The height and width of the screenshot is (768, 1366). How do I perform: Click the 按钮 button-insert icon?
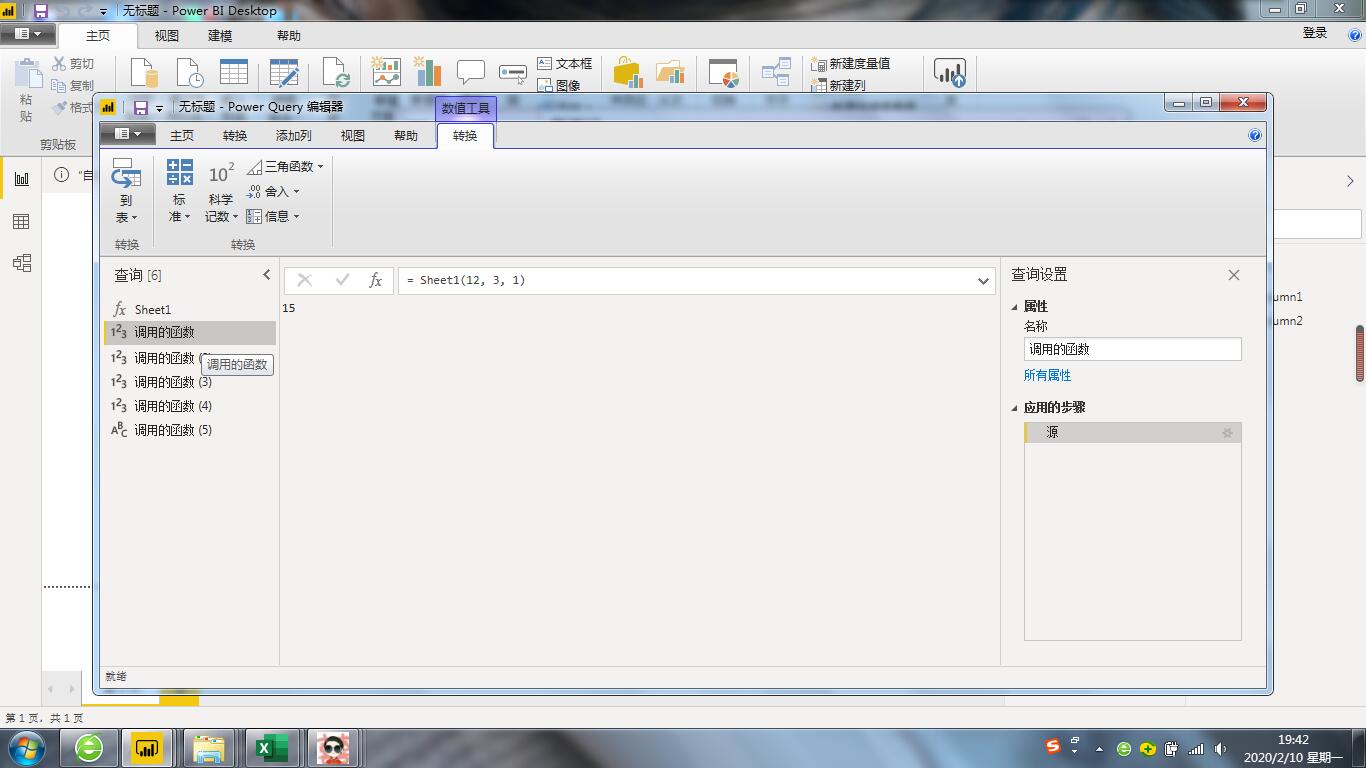point(513,73)
